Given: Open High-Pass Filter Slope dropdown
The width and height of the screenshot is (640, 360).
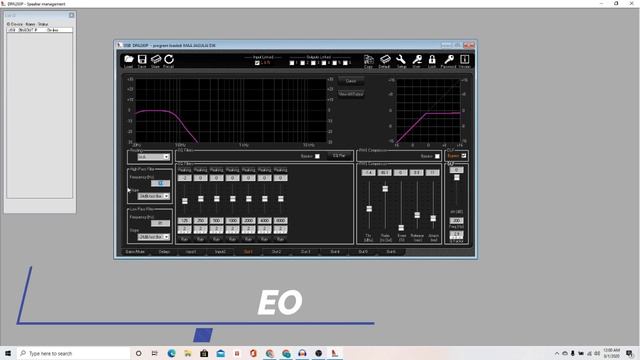Looking at the screenshot, I should point(153,196).
